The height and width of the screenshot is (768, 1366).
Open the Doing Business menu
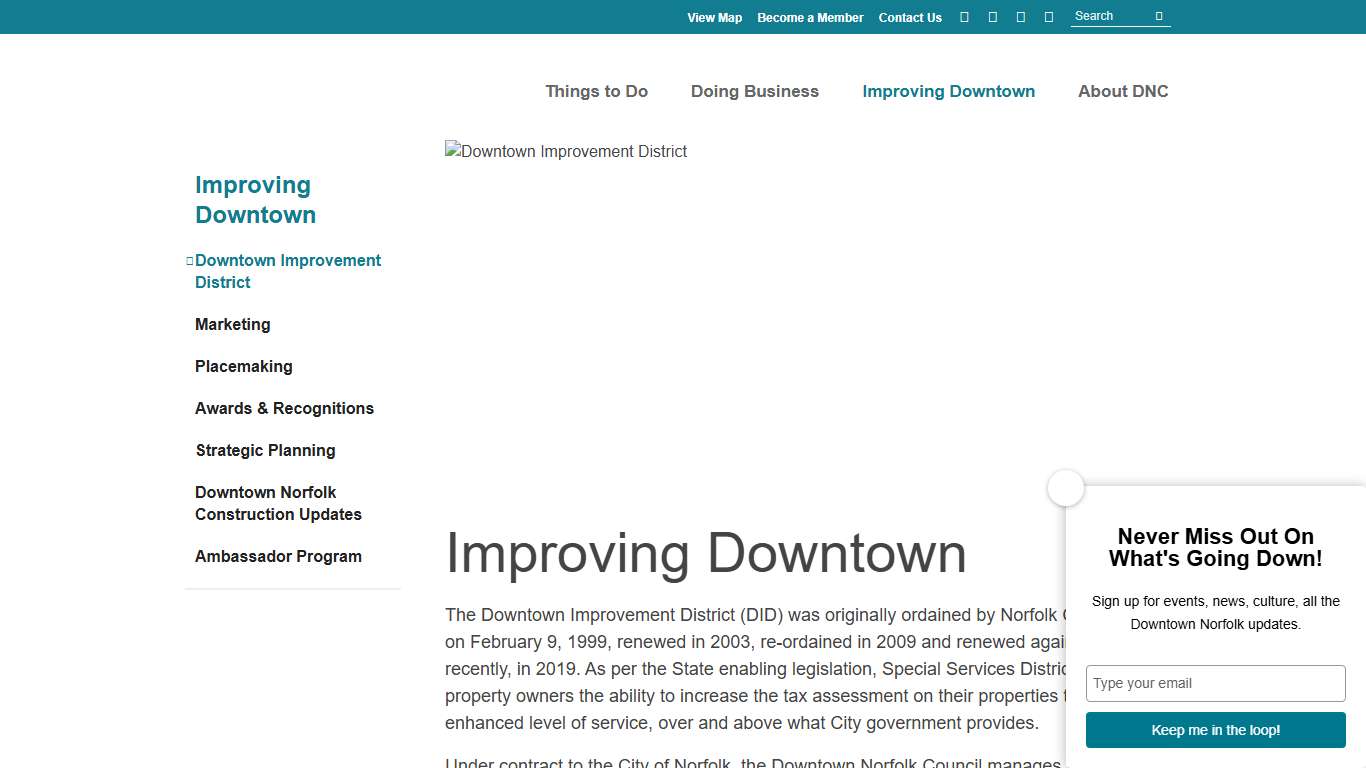[x=754, y=91]
